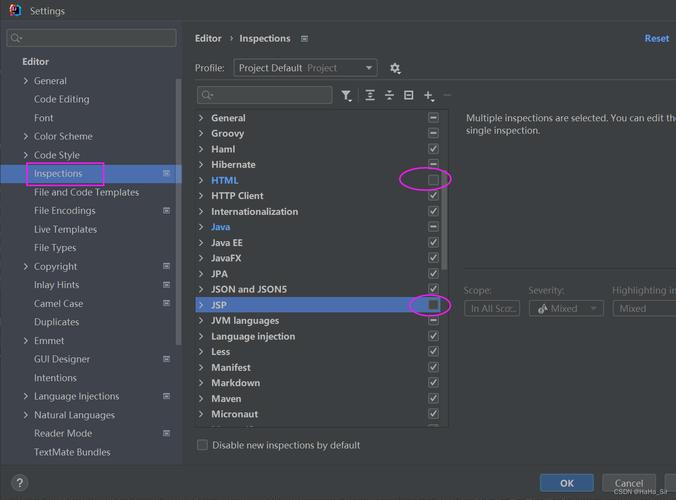The height and width of the screenshot is (500, 676).
Task: Click the Reset link
Action: [656, 38]
